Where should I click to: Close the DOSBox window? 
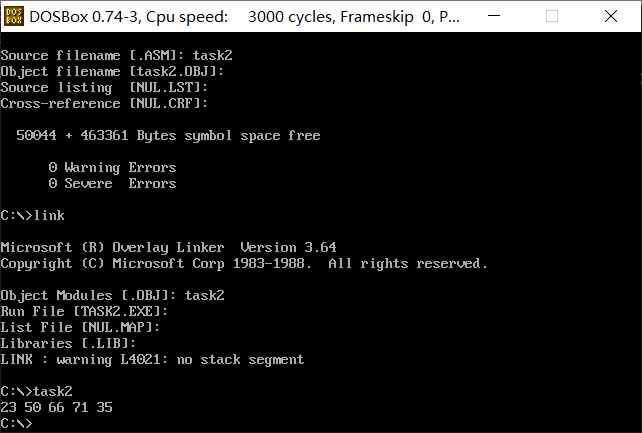pos(608,16)
